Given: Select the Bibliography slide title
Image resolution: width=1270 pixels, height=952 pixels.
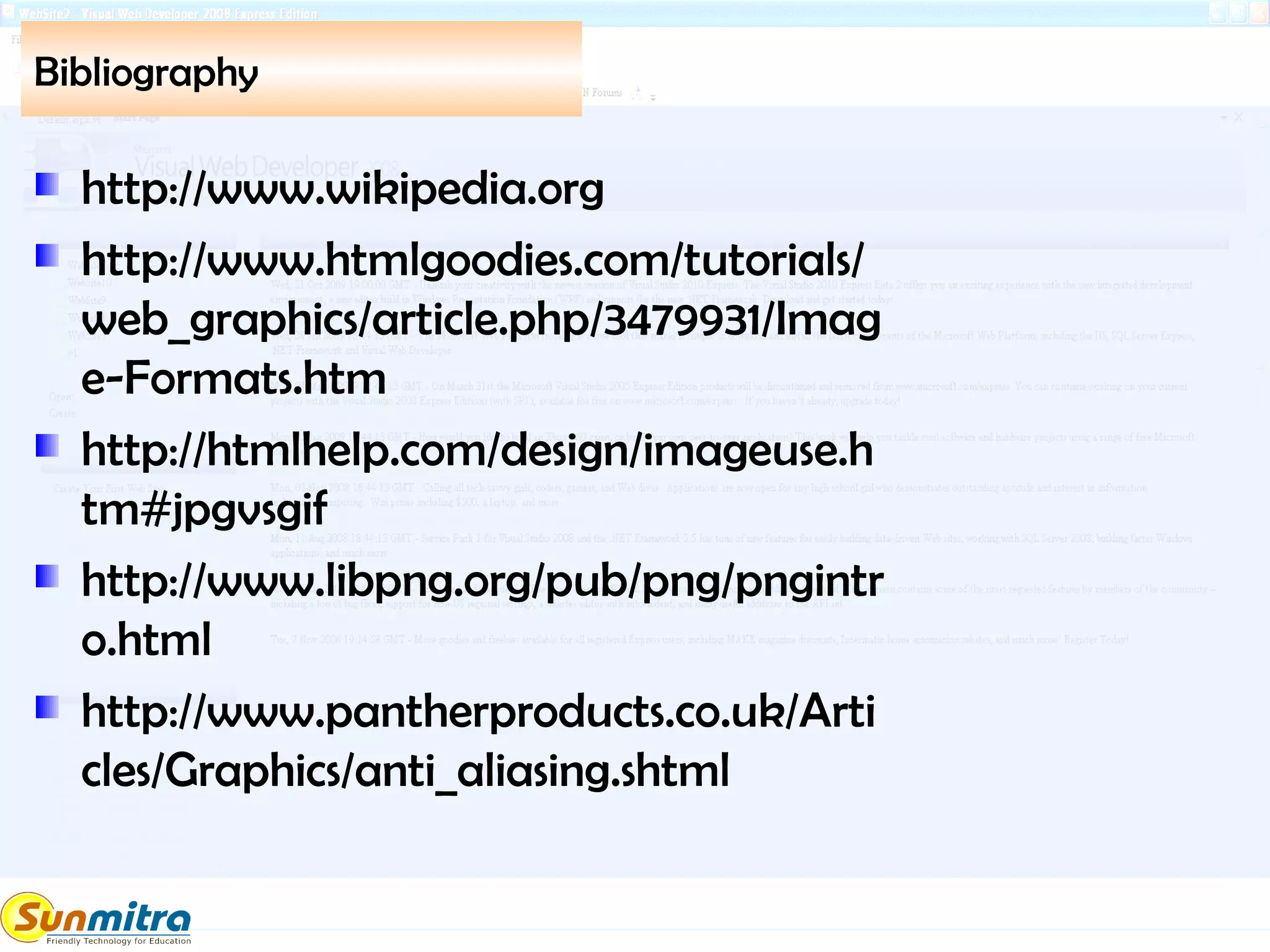Looking at the screenshot, I should tap(146, 73).
